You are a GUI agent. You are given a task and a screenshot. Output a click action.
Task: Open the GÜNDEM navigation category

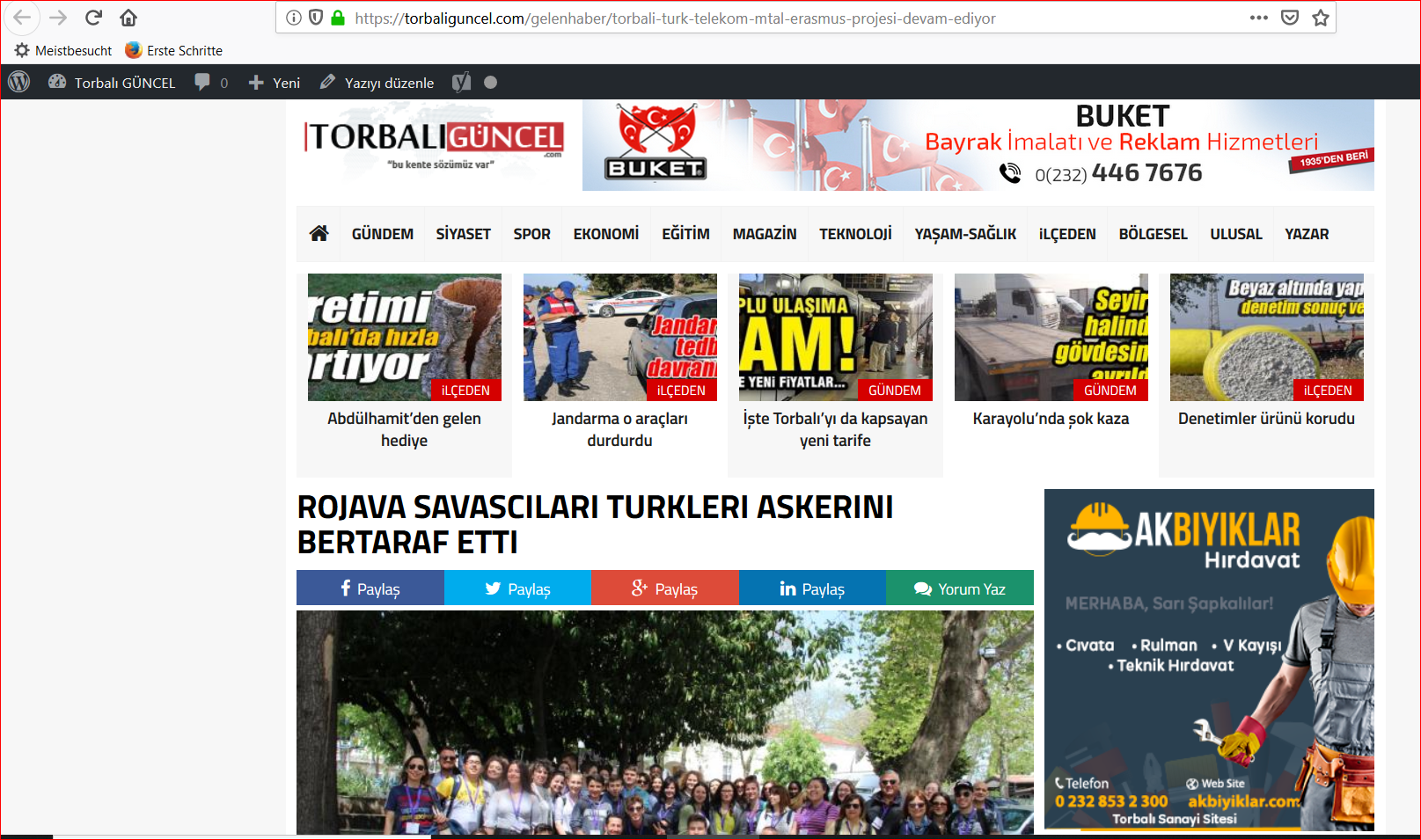[382, 234]
